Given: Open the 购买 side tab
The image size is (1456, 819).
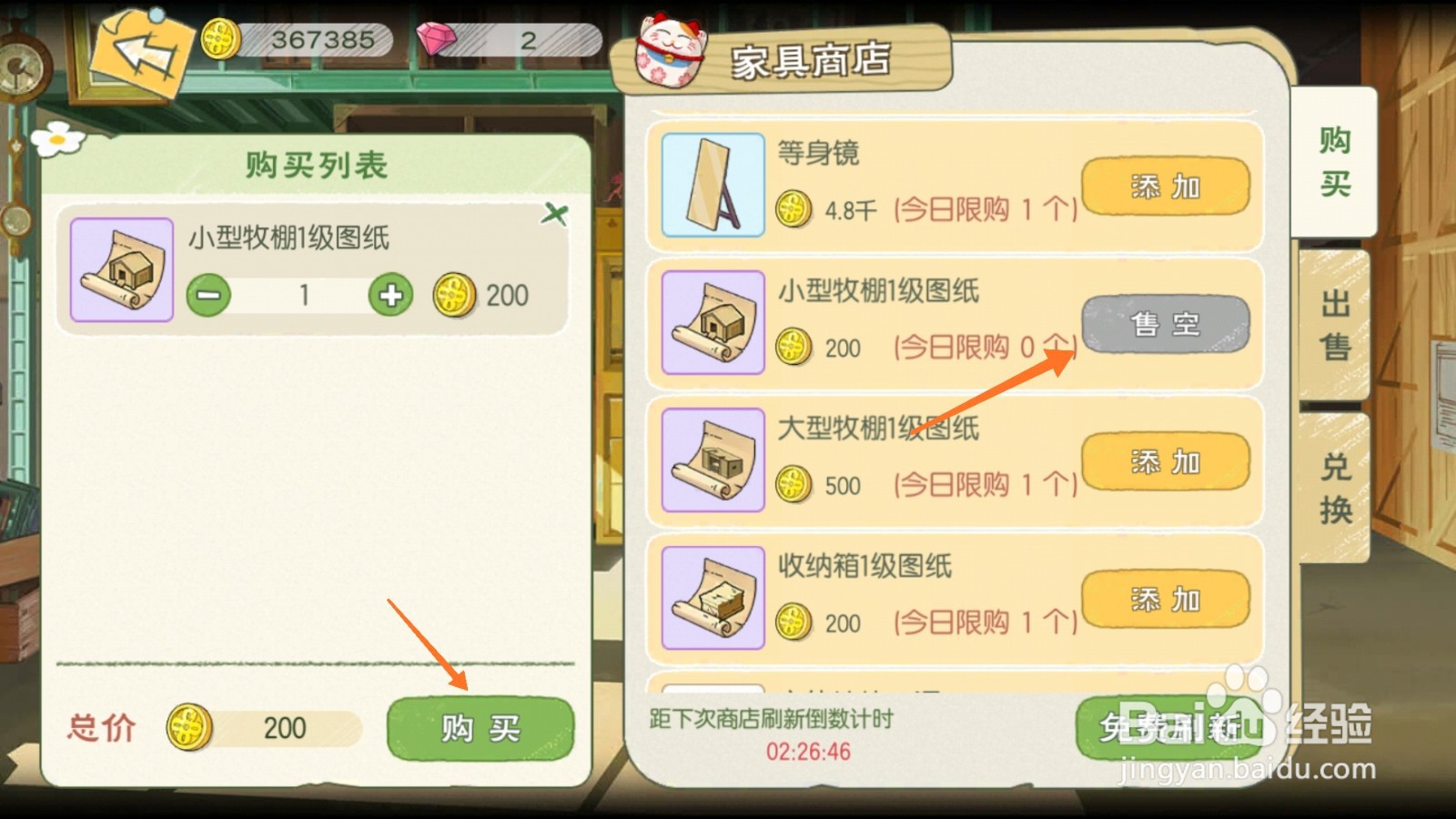Looking at the screenshot, I should click(1335, 162).
